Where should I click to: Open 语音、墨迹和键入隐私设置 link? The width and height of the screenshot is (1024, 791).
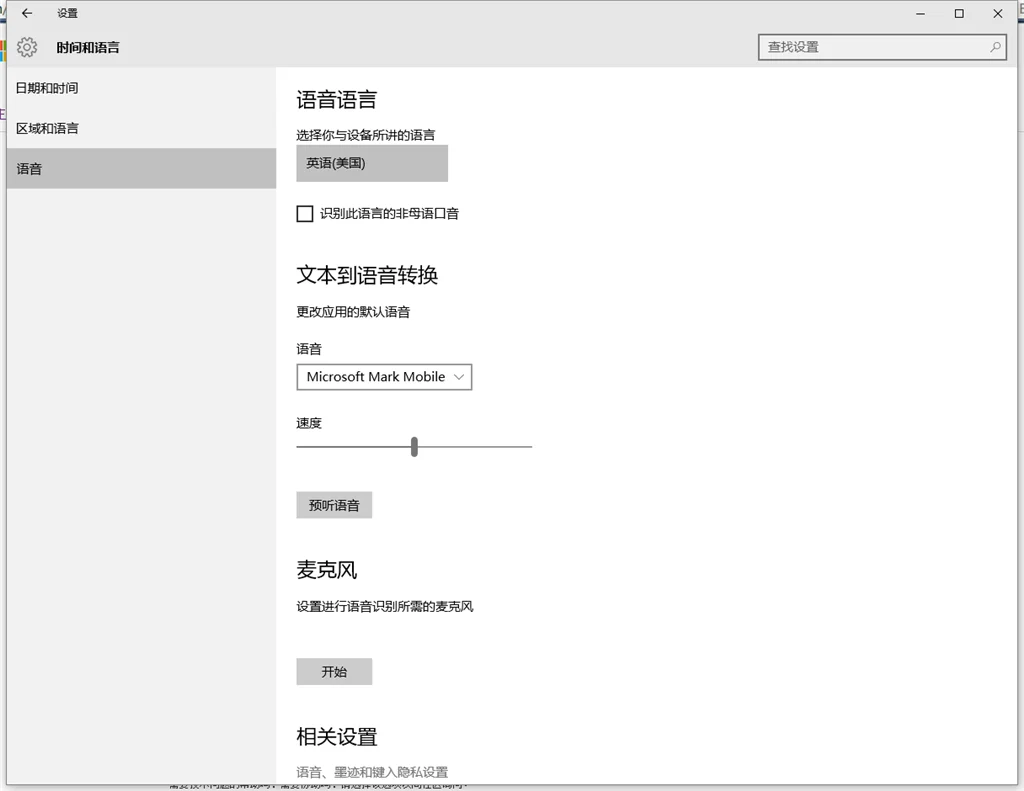point(371,771)
